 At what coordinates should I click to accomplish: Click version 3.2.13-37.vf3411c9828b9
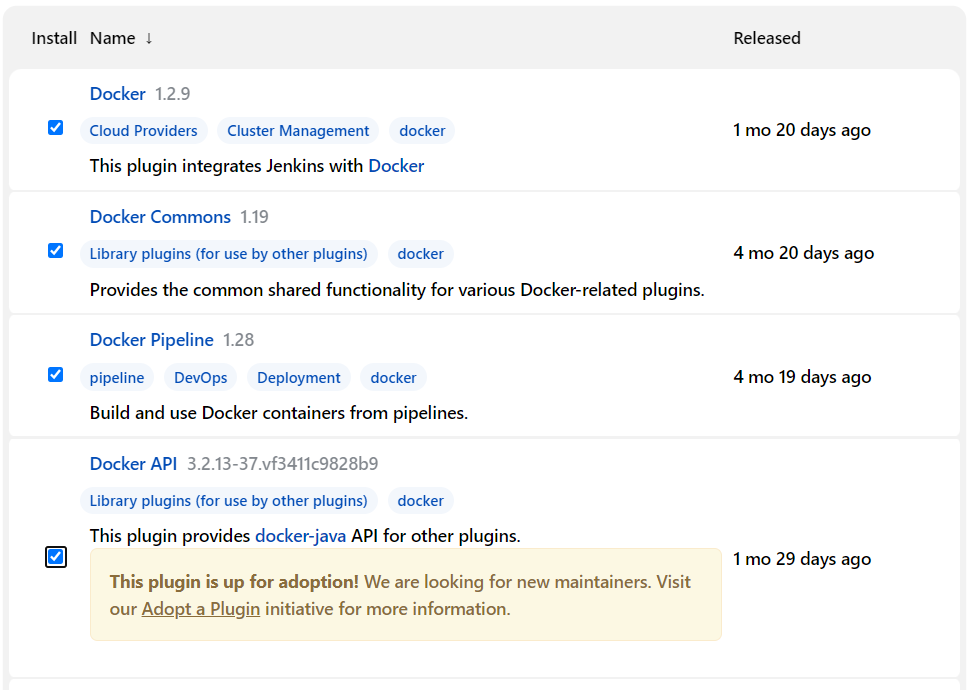pyautogui.click(x=282, y=464)
